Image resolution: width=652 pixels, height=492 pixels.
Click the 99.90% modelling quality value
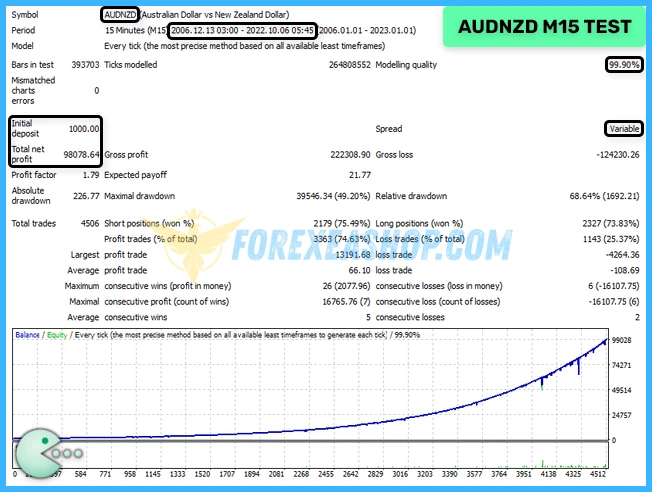(623, 64)
